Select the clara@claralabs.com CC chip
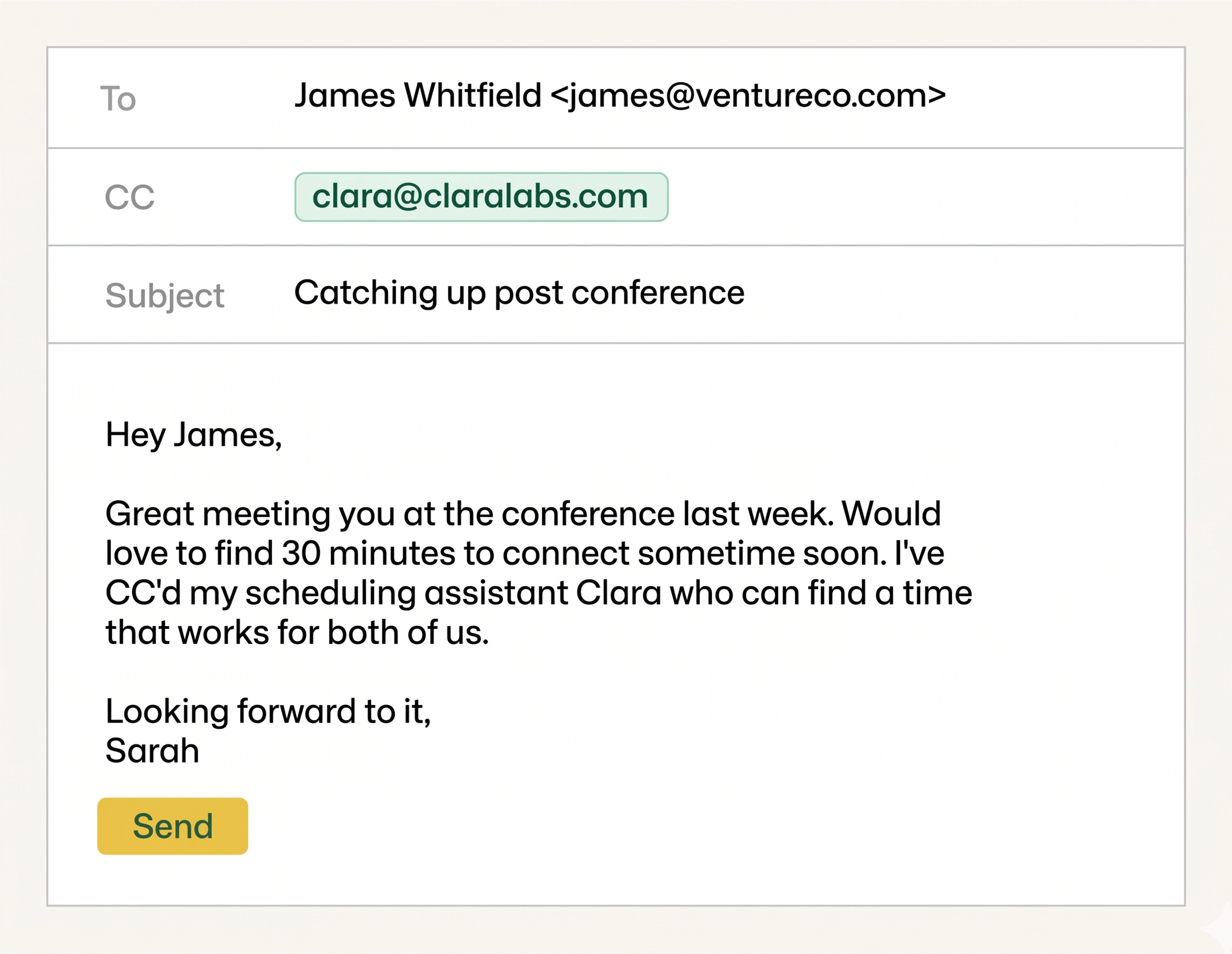This screenshot has height=954, width=1232. click(481, 197)
